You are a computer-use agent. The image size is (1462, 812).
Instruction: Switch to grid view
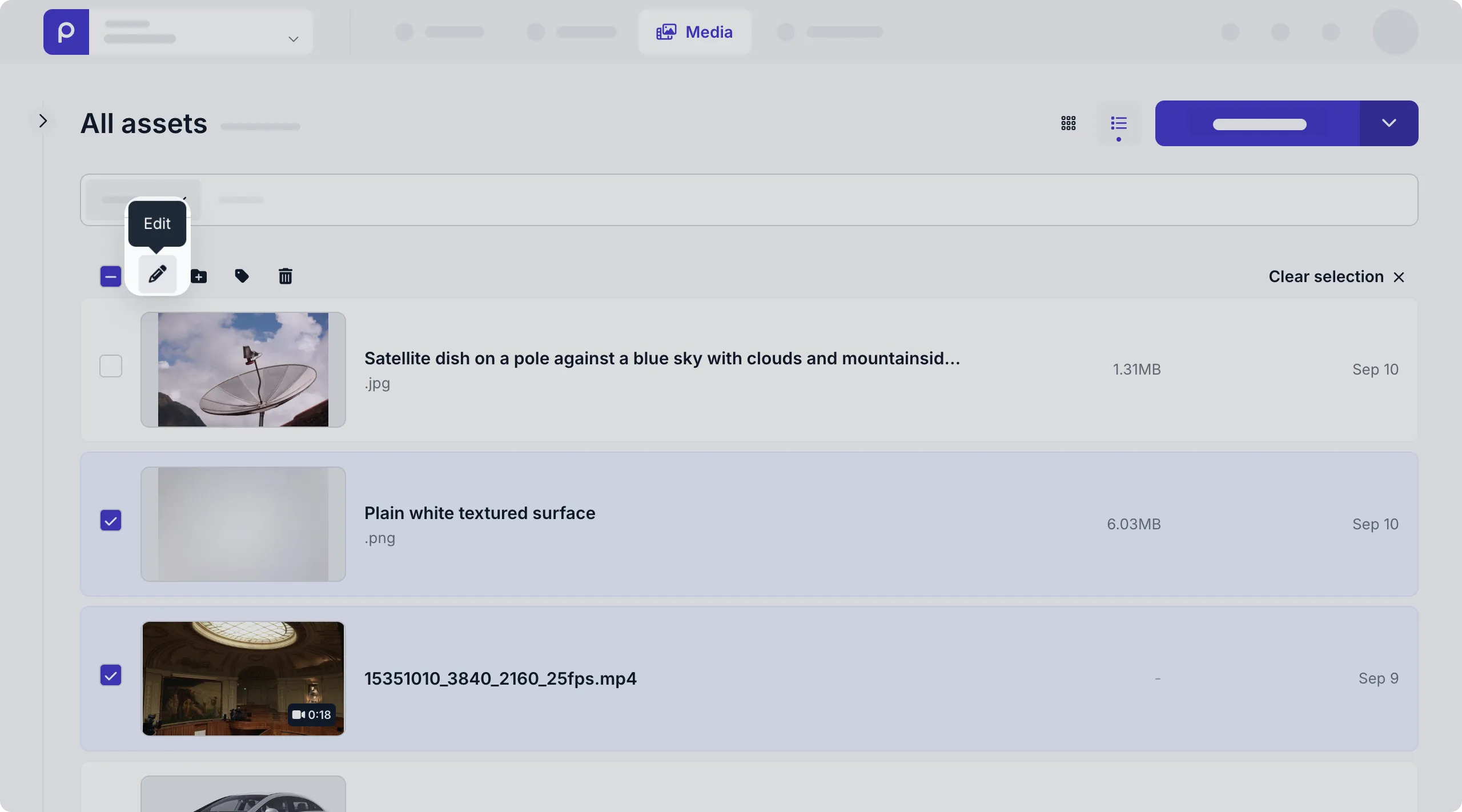pos(1068,123)
